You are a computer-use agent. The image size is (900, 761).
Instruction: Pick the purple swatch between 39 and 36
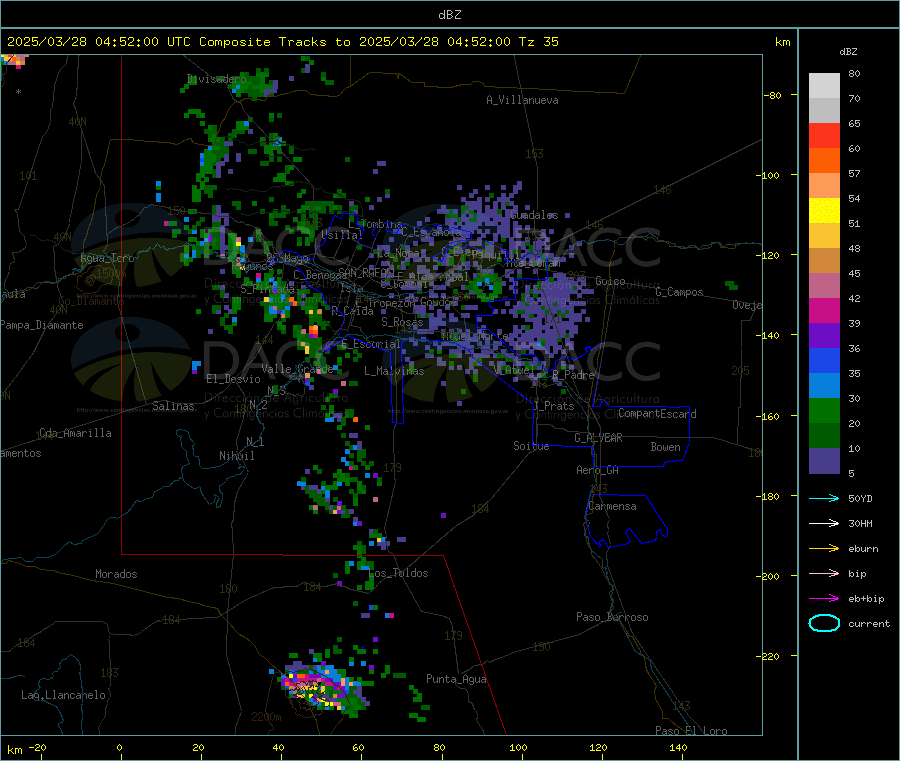[x=824, y=335]
